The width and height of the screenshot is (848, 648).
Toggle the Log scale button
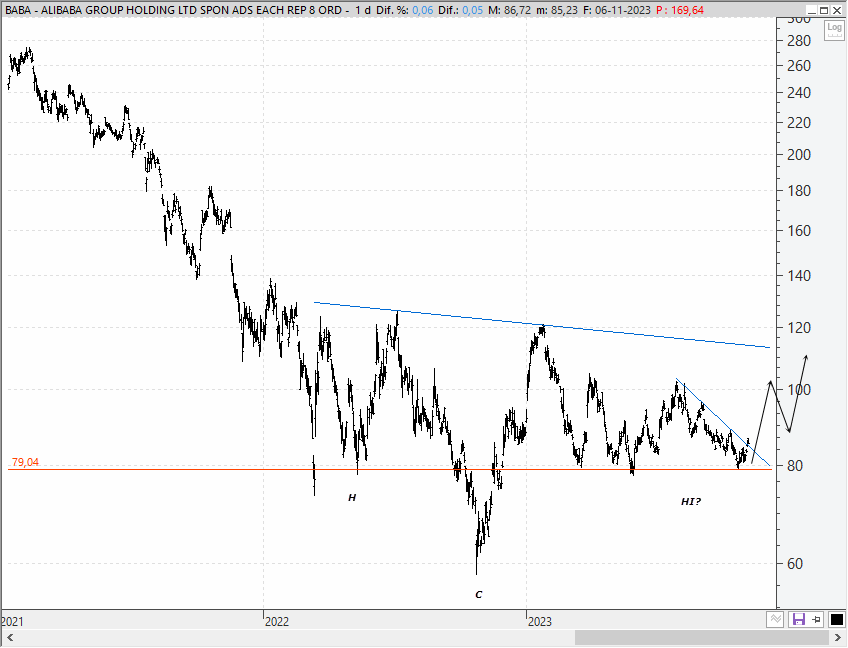coord(834,30)
